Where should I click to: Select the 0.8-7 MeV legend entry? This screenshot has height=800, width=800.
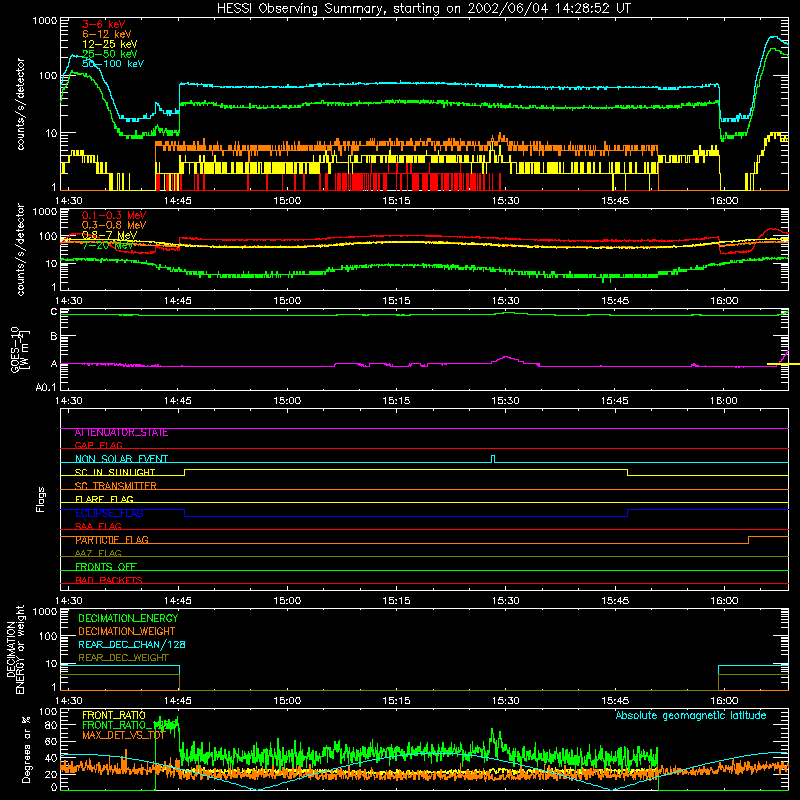109,235
